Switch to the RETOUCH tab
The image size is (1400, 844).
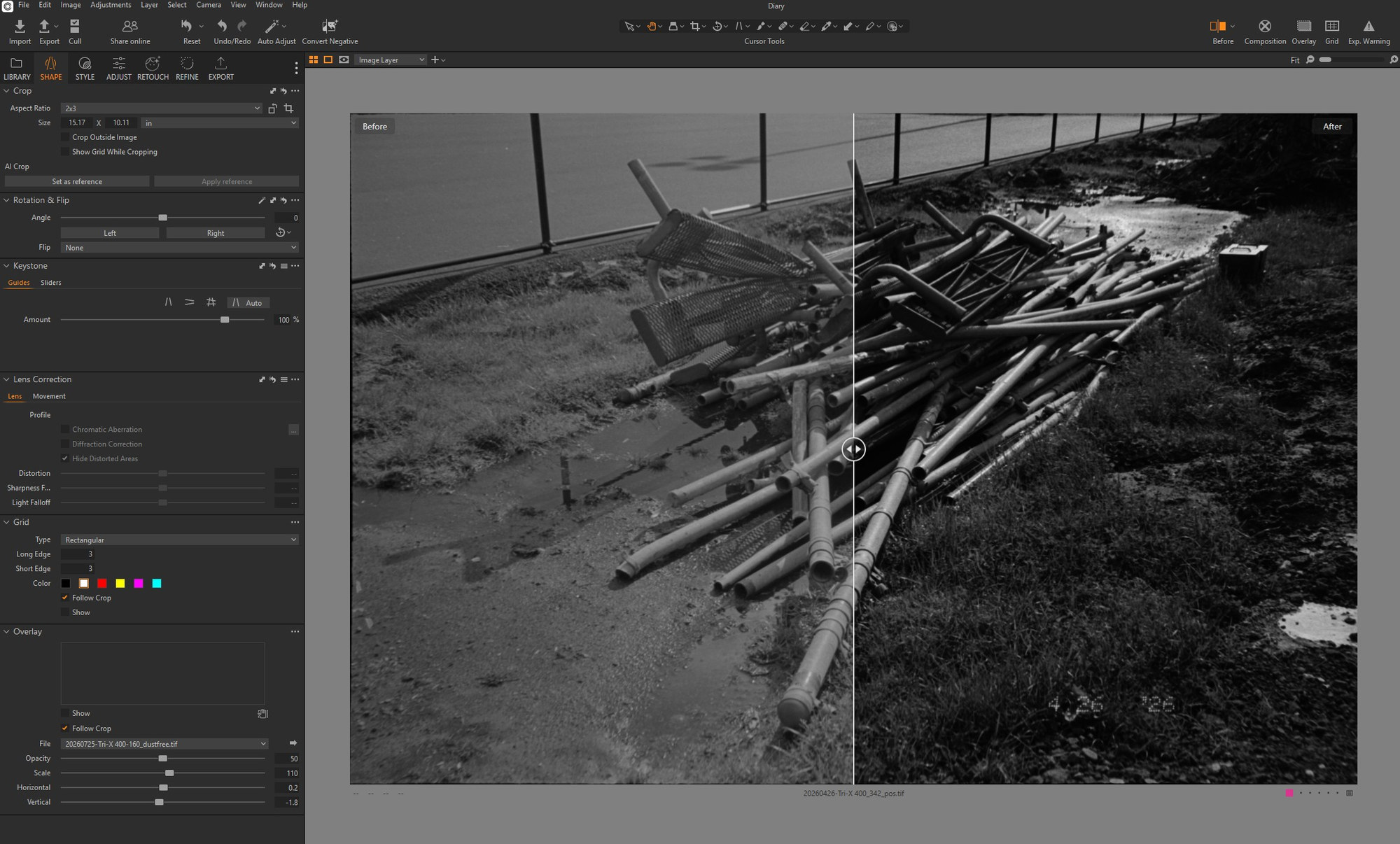153,69
